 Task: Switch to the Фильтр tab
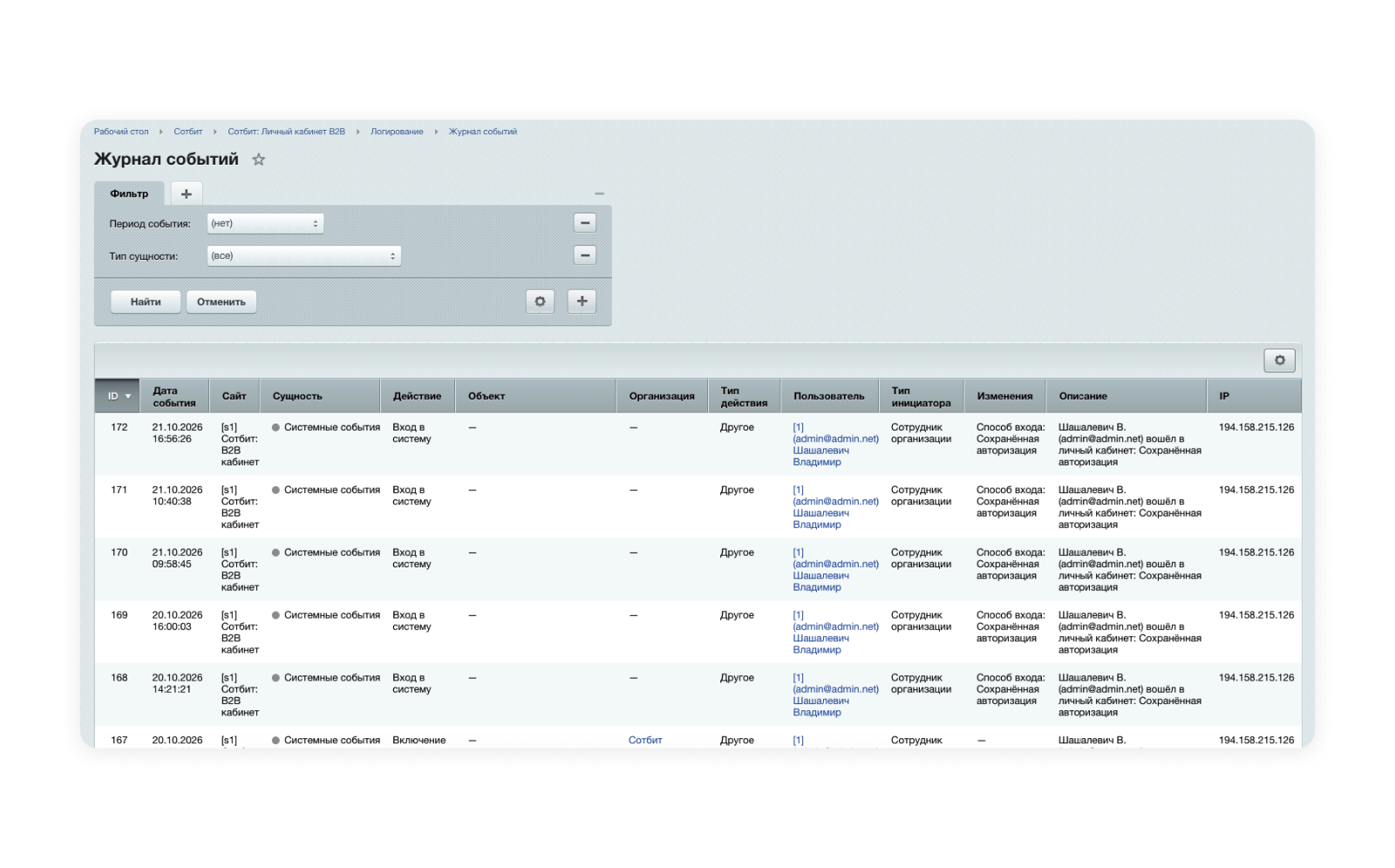pyautogui.click(x=129, y=193)
